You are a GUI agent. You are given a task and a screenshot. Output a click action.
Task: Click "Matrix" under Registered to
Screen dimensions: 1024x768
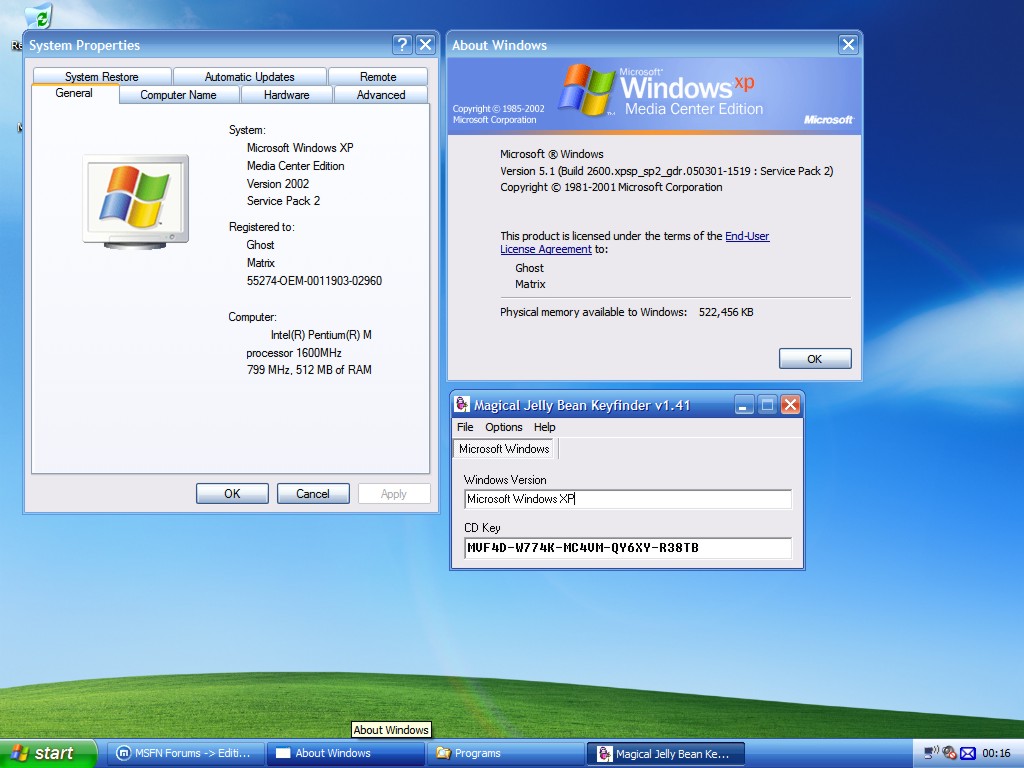pyautogui.click(x=261, y=263)
